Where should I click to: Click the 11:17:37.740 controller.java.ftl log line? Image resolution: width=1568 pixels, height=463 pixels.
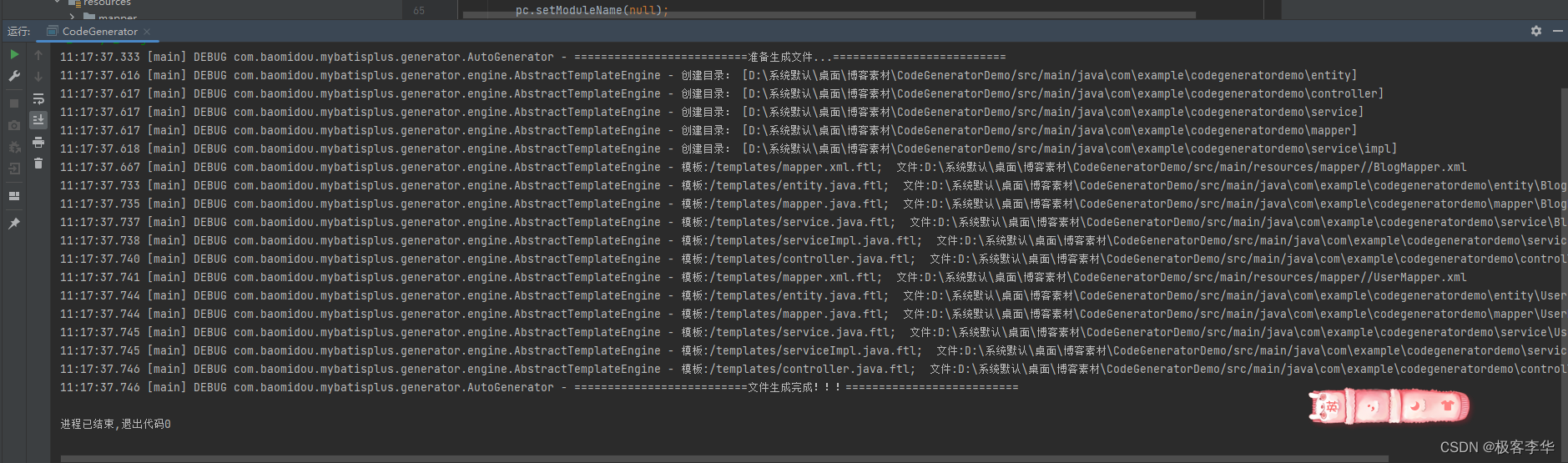pyautogui.click(x=813, y=259)
